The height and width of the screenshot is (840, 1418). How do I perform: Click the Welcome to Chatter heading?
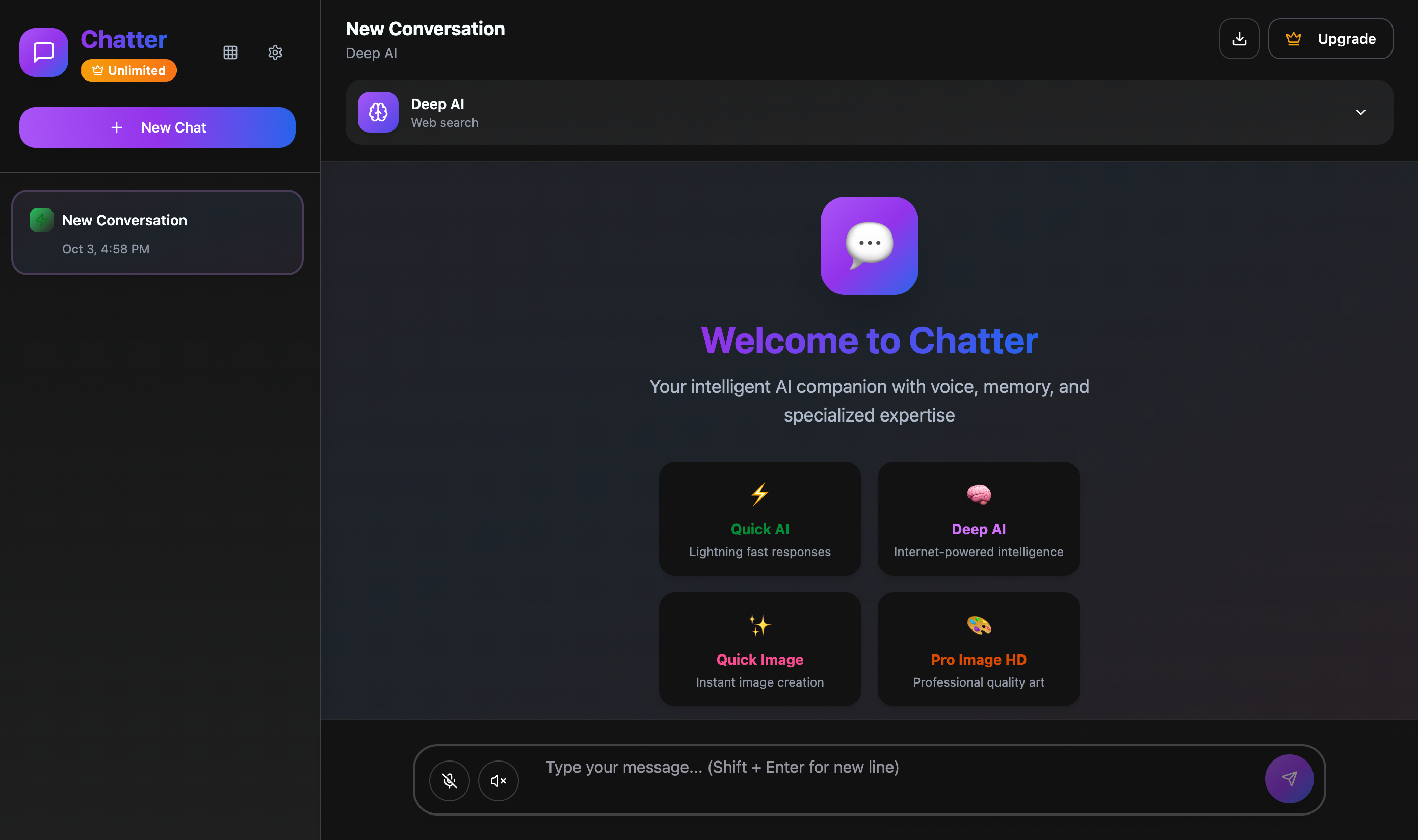pyautogui.click(x=870, y=340)
